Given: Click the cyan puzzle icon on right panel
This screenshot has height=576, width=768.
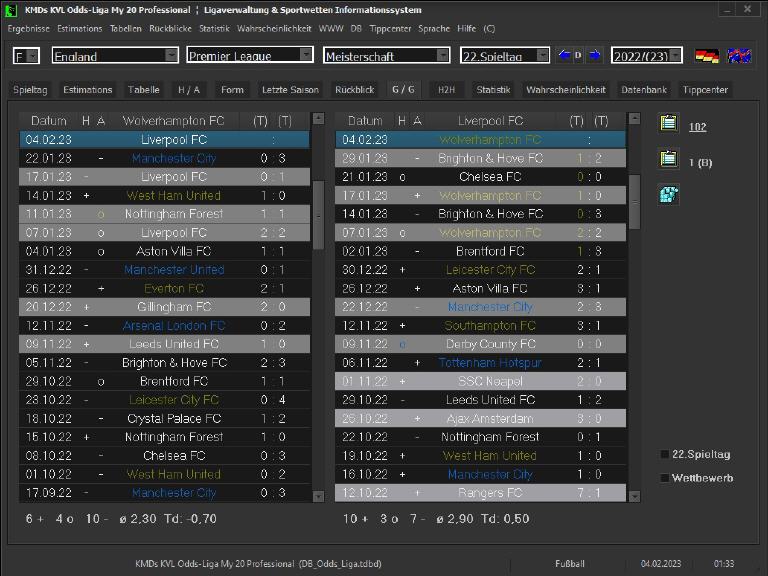Looking at the screenshot, I should click(669, 194).
